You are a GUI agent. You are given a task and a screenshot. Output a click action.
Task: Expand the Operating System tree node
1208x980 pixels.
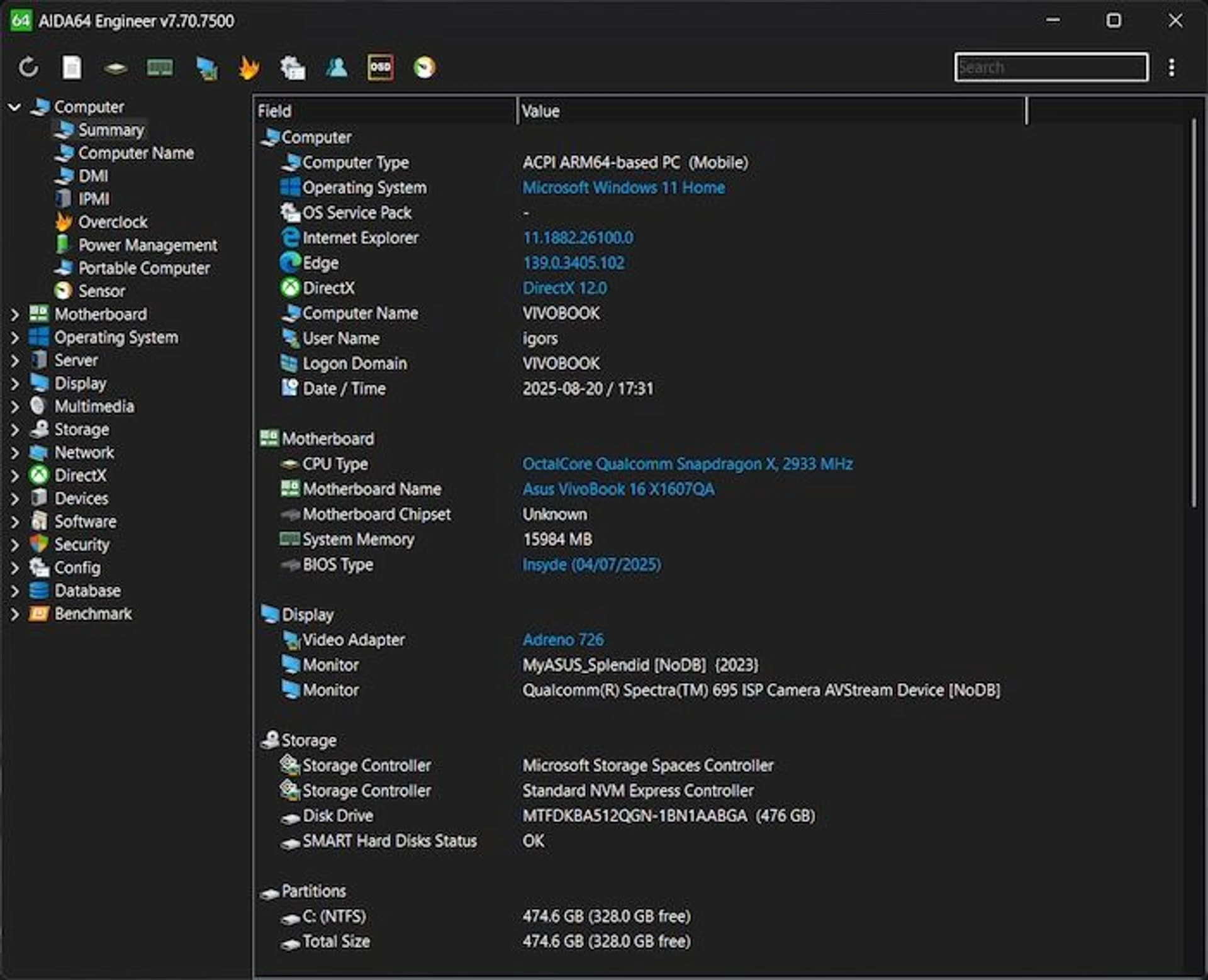pos(14,338)
